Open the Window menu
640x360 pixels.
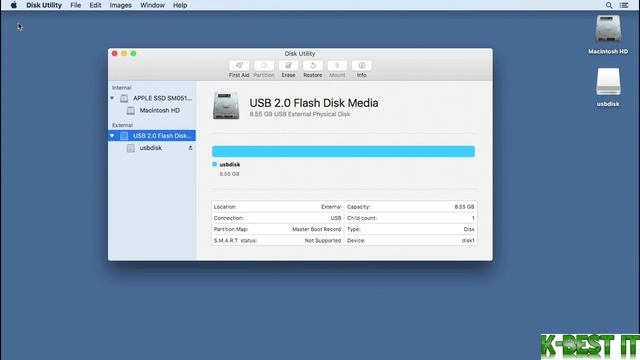pos(152,5)
